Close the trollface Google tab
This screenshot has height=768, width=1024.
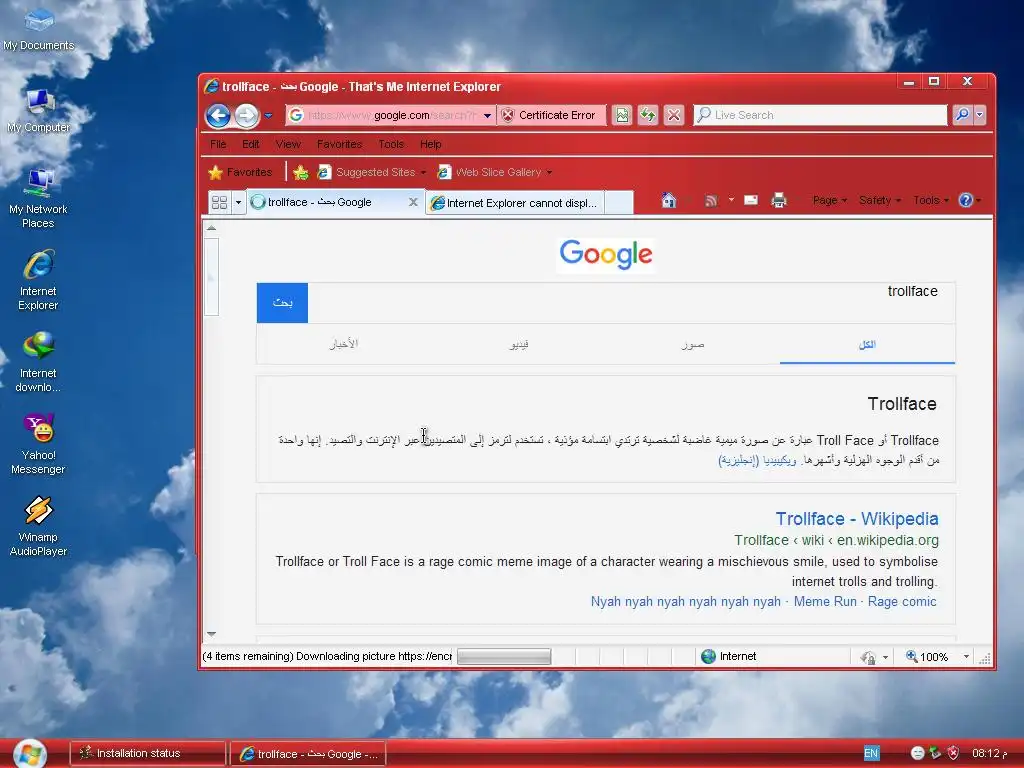(x=413, y=202)
